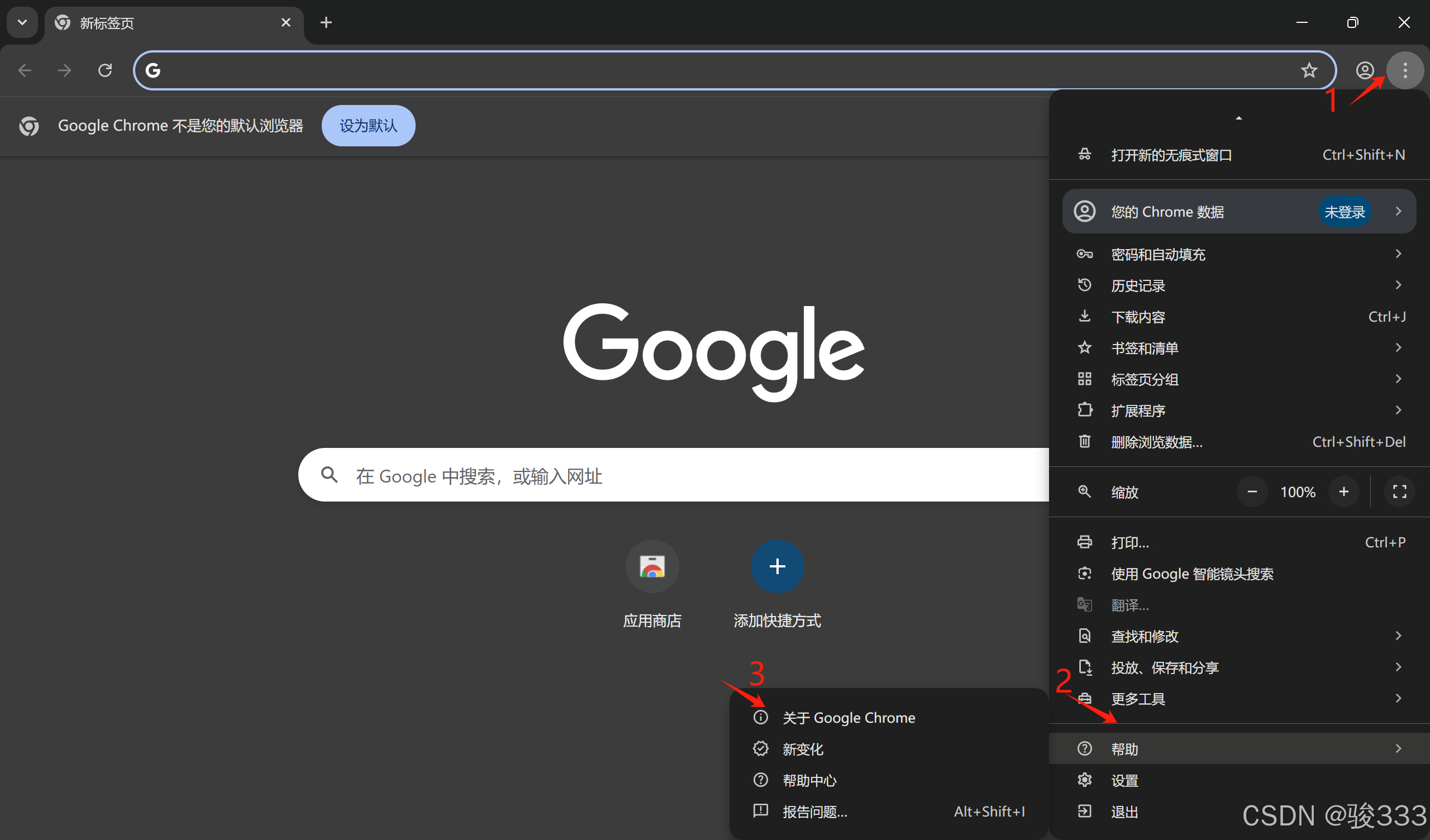Open the Web Store (应用商店) shortcut
The width and height of the screenshot is (1430, 840).
point(652,566)
